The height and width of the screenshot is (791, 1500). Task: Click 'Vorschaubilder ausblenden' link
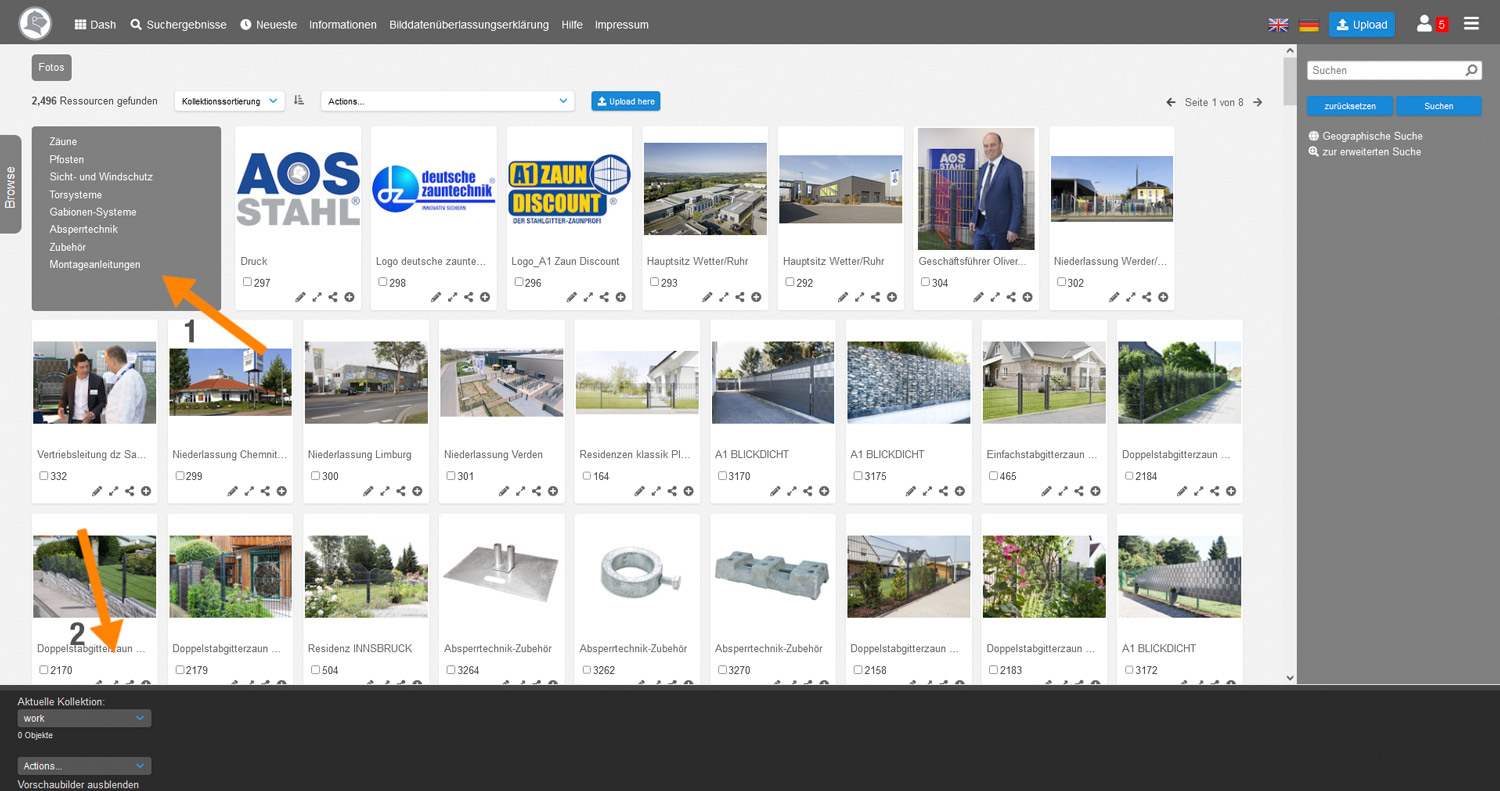78,785
